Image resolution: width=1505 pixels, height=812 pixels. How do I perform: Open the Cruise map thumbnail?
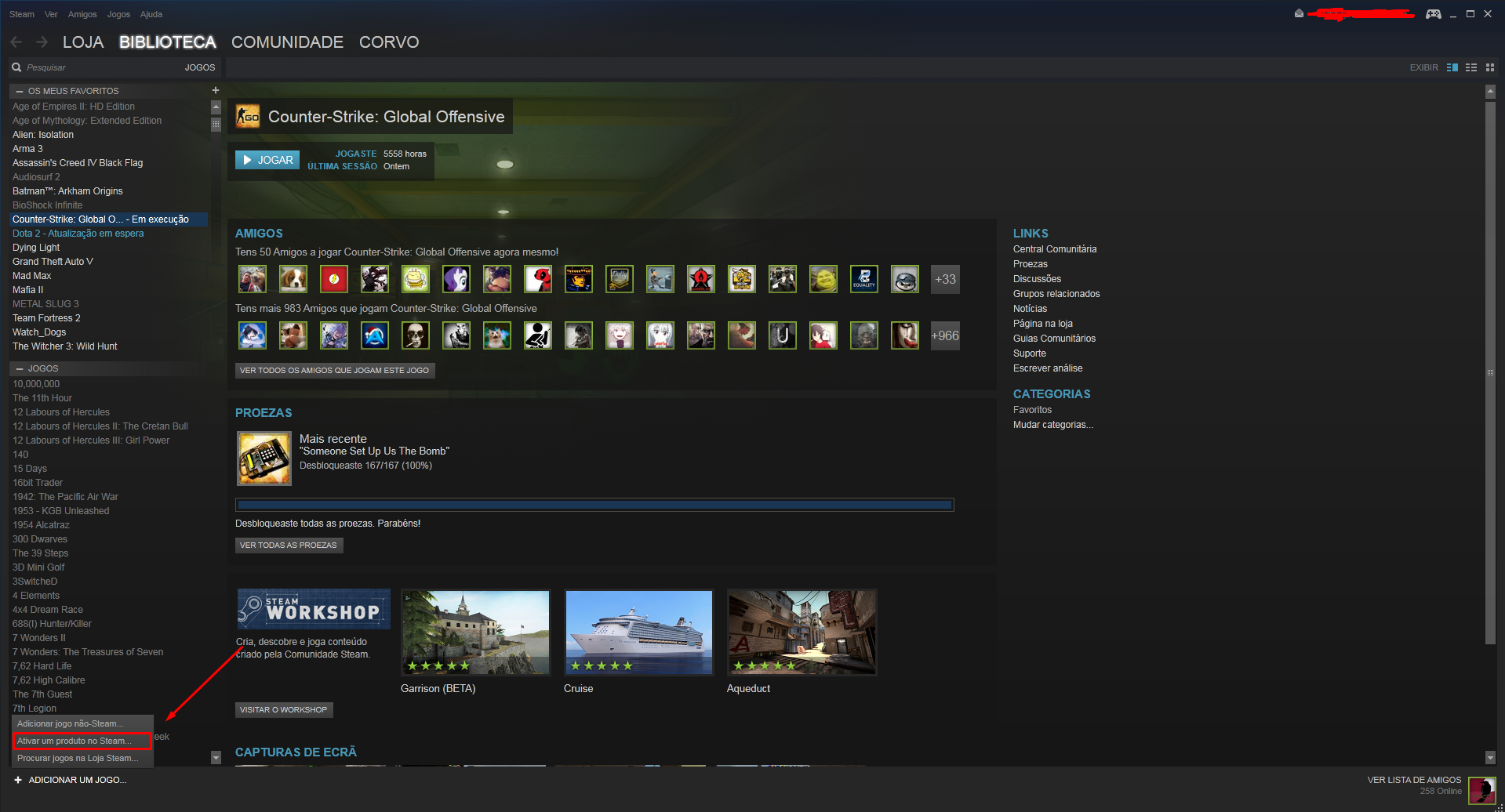pyautogui.click(x=638, y=633)
